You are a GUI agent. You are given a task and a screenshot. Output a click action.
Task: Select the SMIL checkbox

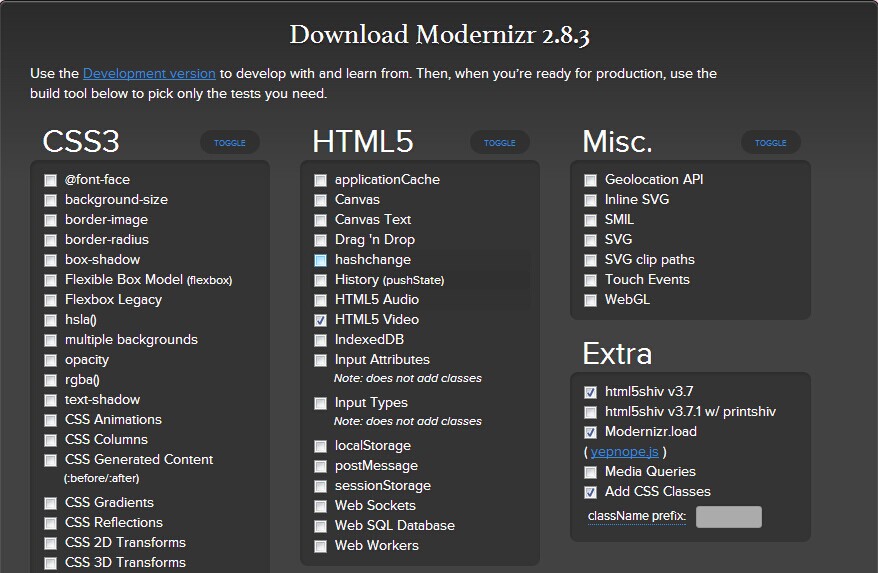(590, 220)
